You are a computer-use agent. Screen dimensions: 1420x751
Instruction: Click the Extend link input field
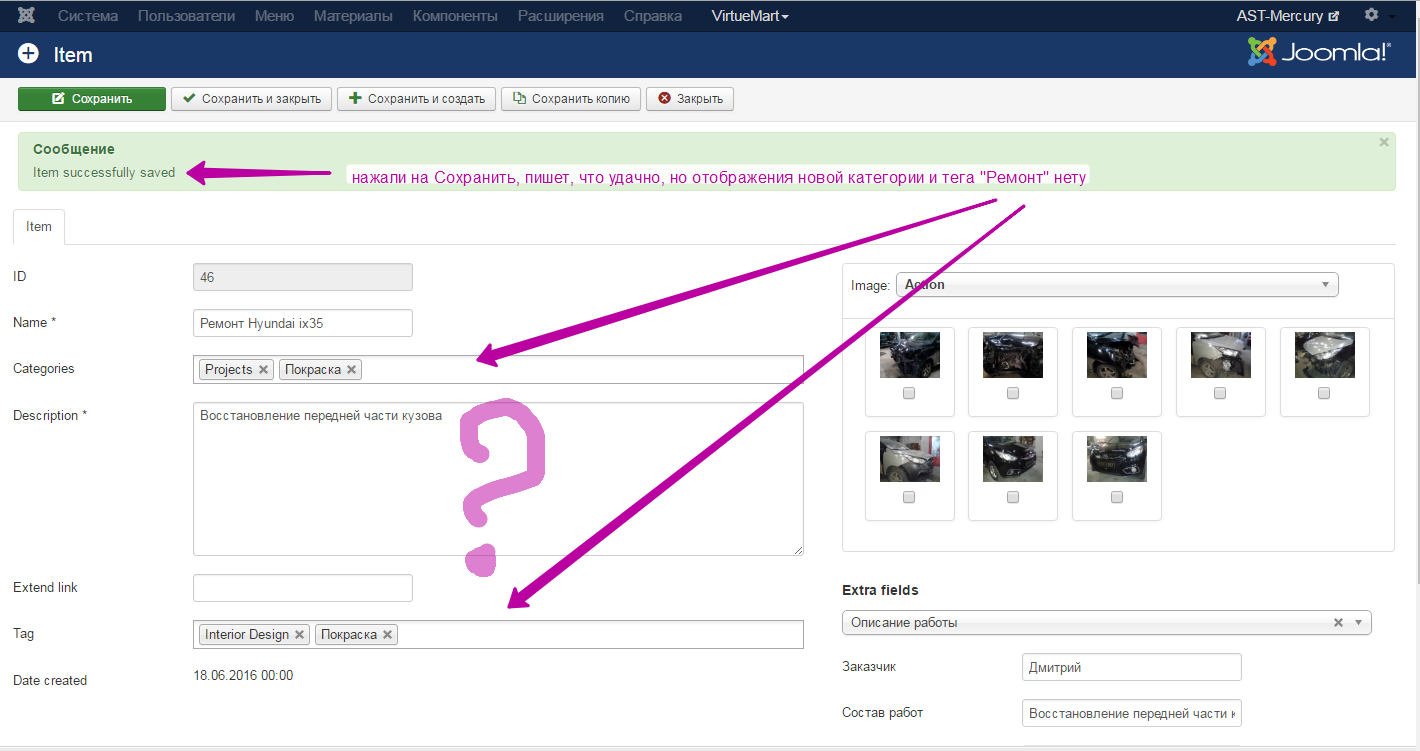point(302,588)
